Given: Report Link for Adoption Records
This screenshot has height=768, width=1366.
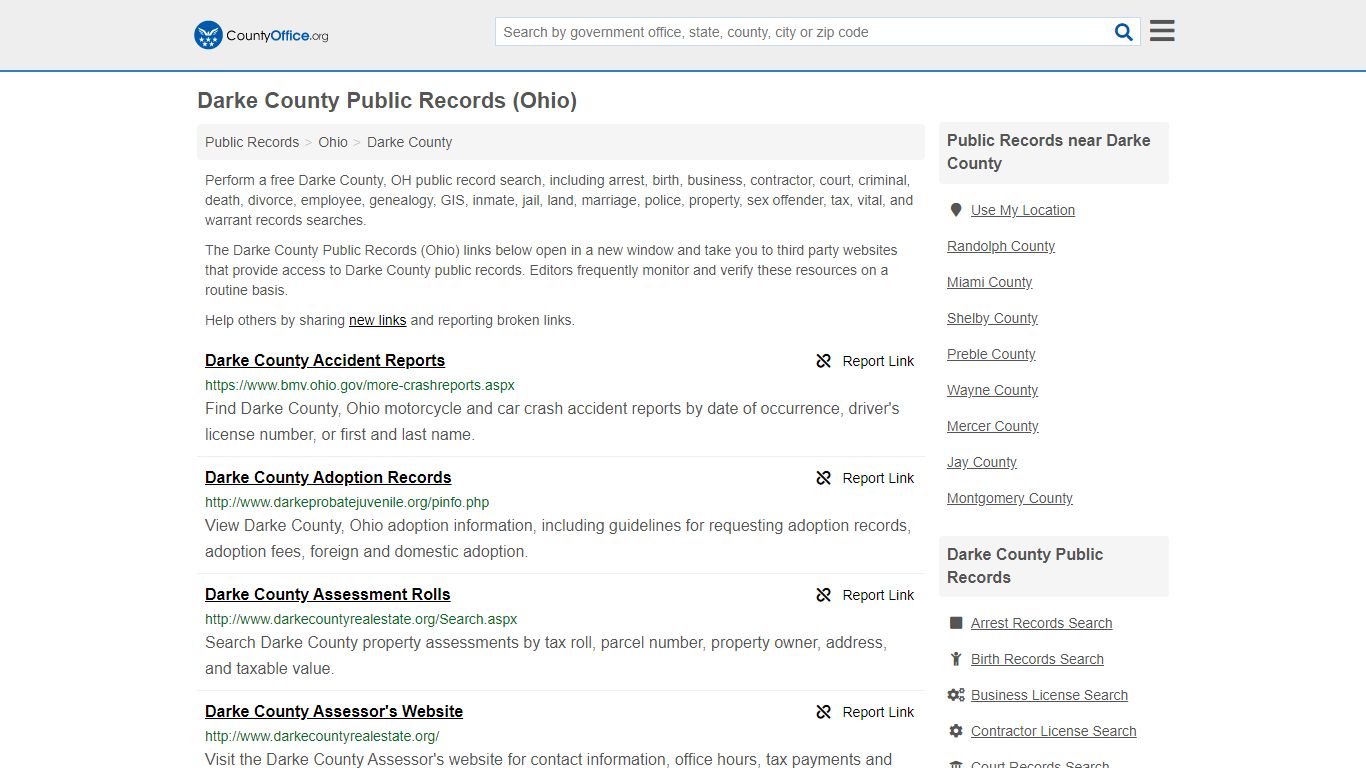Looking at the screenshot, I should pyautogui.click(x=878, y=478).
